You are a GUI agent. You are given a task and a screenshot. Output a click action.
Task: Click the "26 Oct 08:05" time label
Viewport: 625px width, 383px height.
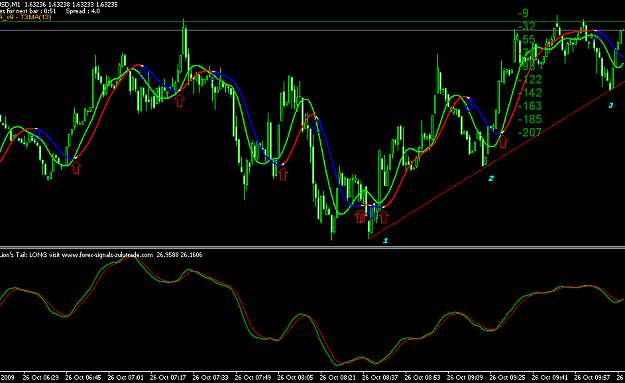pos(295,377)
